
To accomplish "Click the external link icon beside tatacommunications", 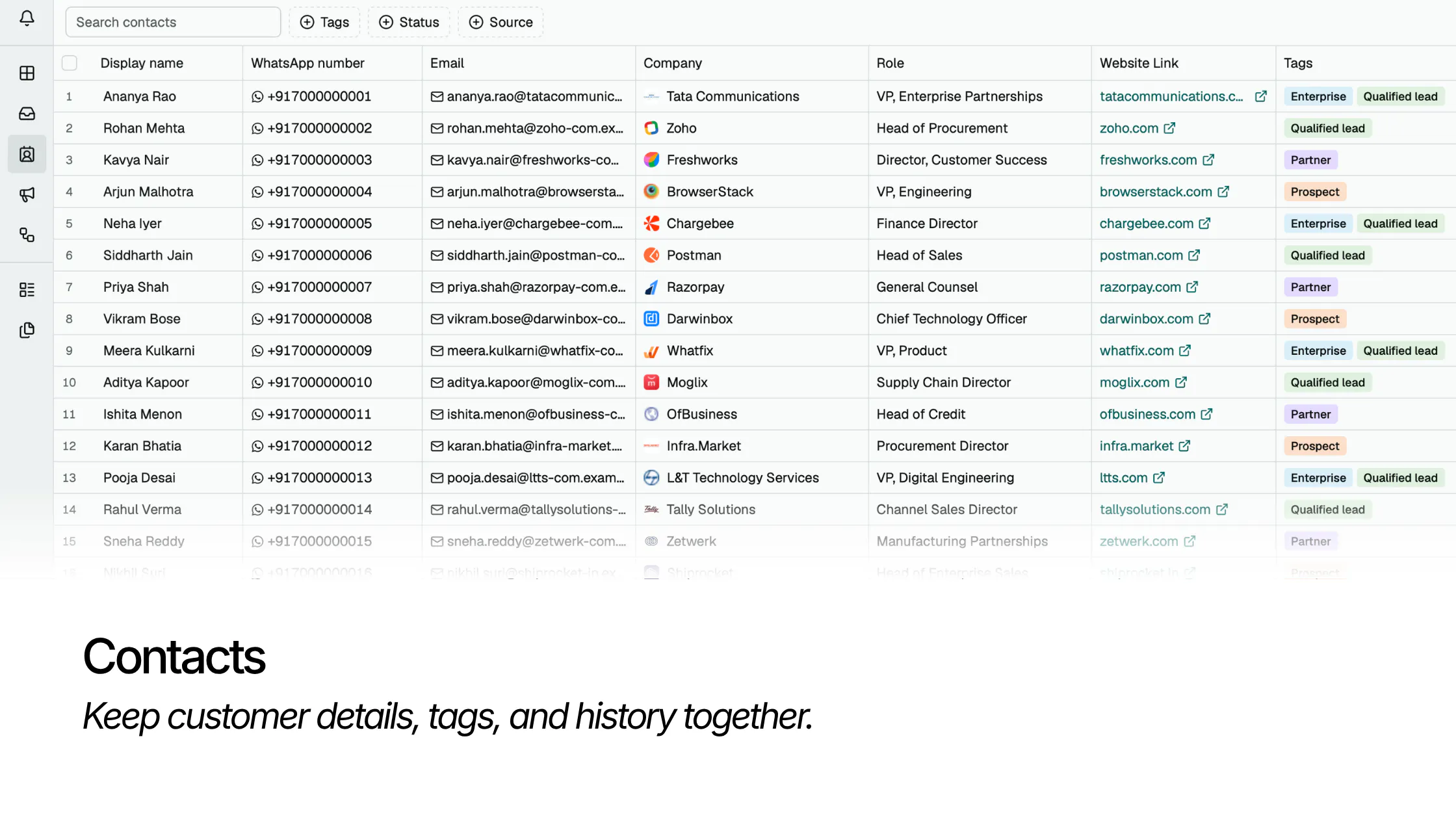I will (1260, 96).
